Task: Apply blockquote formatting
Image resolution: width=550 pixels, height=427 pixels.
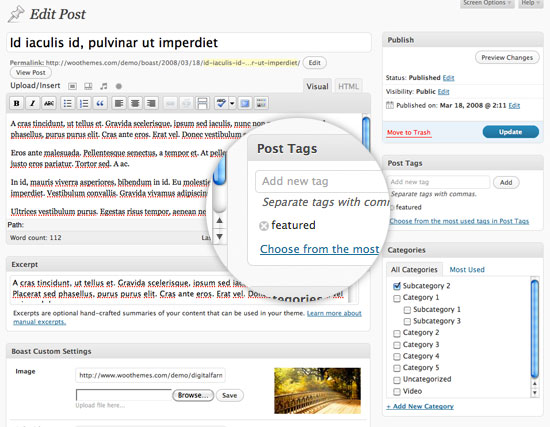Action: point(100,103)
